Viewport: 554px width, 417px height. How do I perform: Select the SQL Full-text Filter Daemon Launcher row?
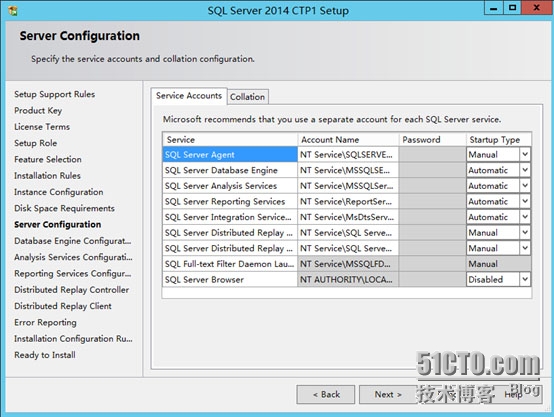[230, 264]
